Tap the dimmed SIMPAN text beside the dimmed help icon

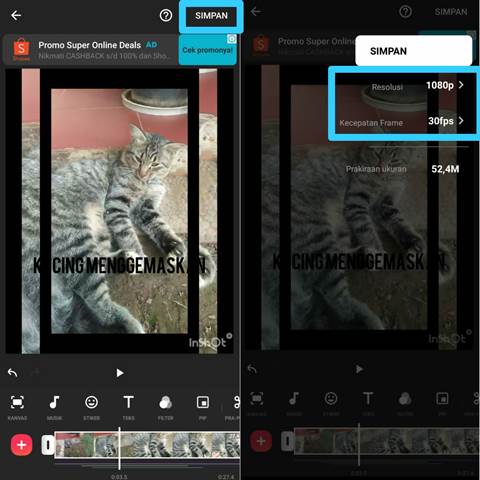click(451, 12)
